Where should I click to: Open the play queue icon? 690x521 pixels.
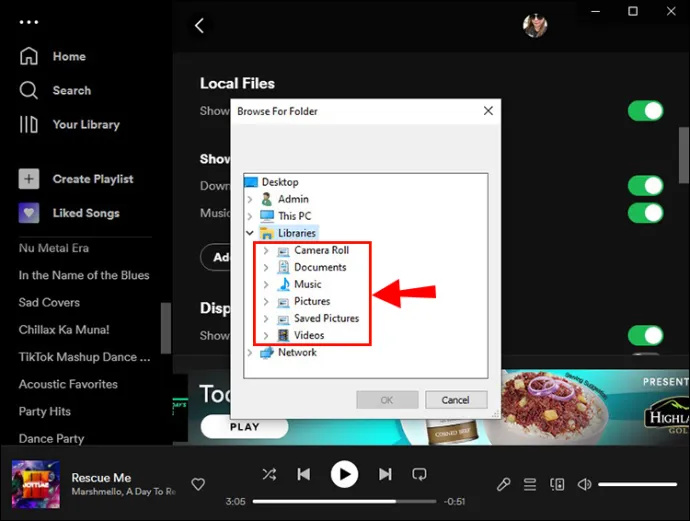[530, 484]
